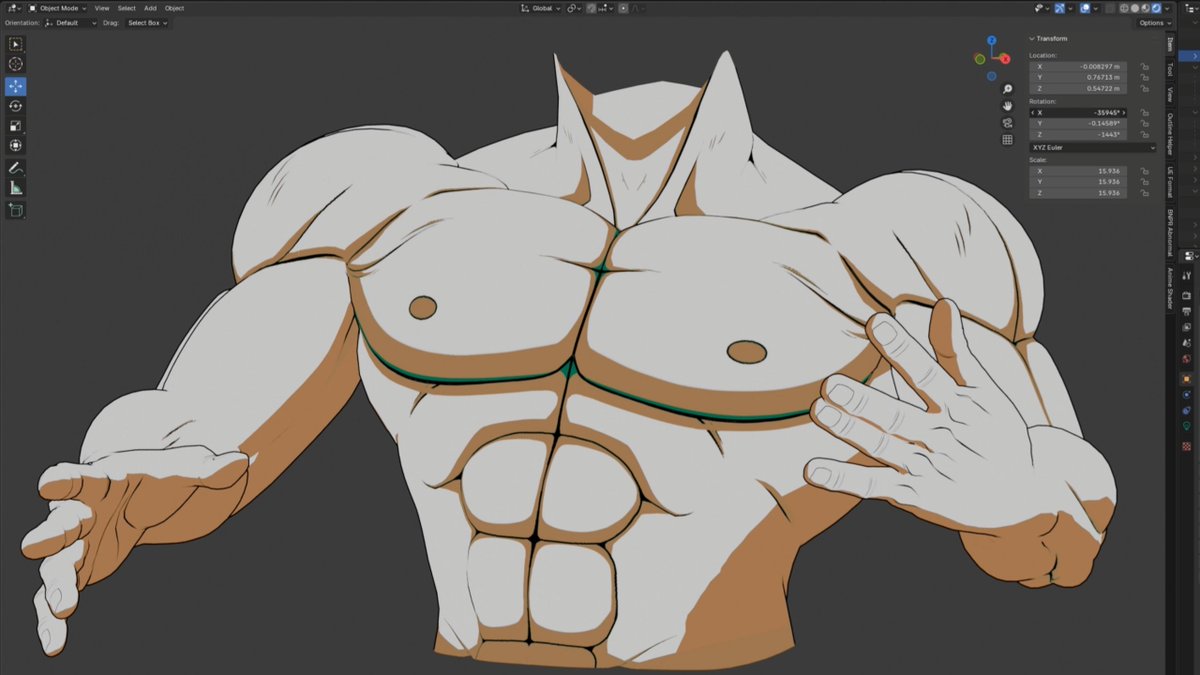Screen dimensions: 1200x675
Task: Select wireframe viewport shading mode
Action: [x=1124, y=8]
